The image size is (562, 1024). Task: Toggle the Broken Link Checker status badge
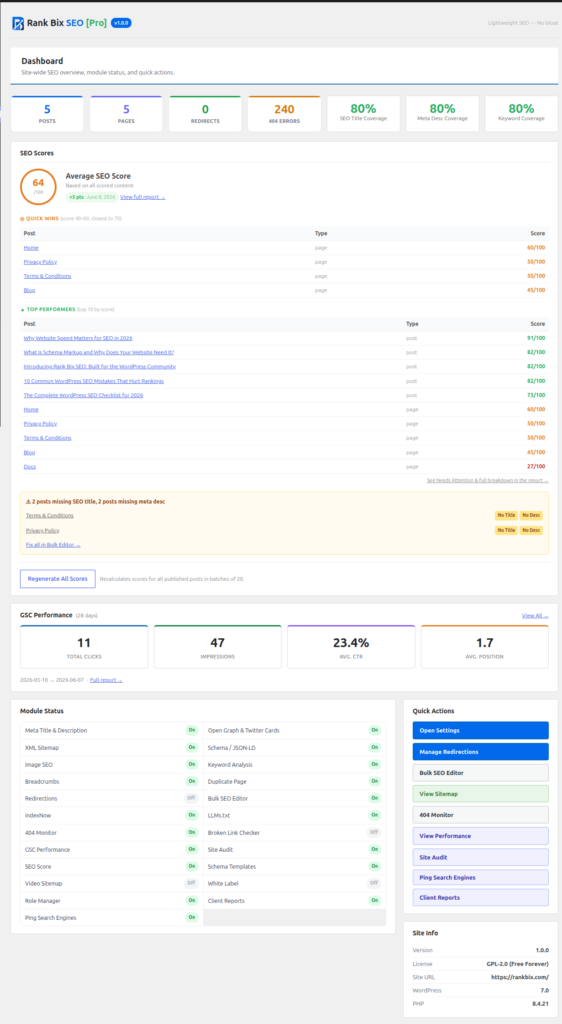point(374,832)
